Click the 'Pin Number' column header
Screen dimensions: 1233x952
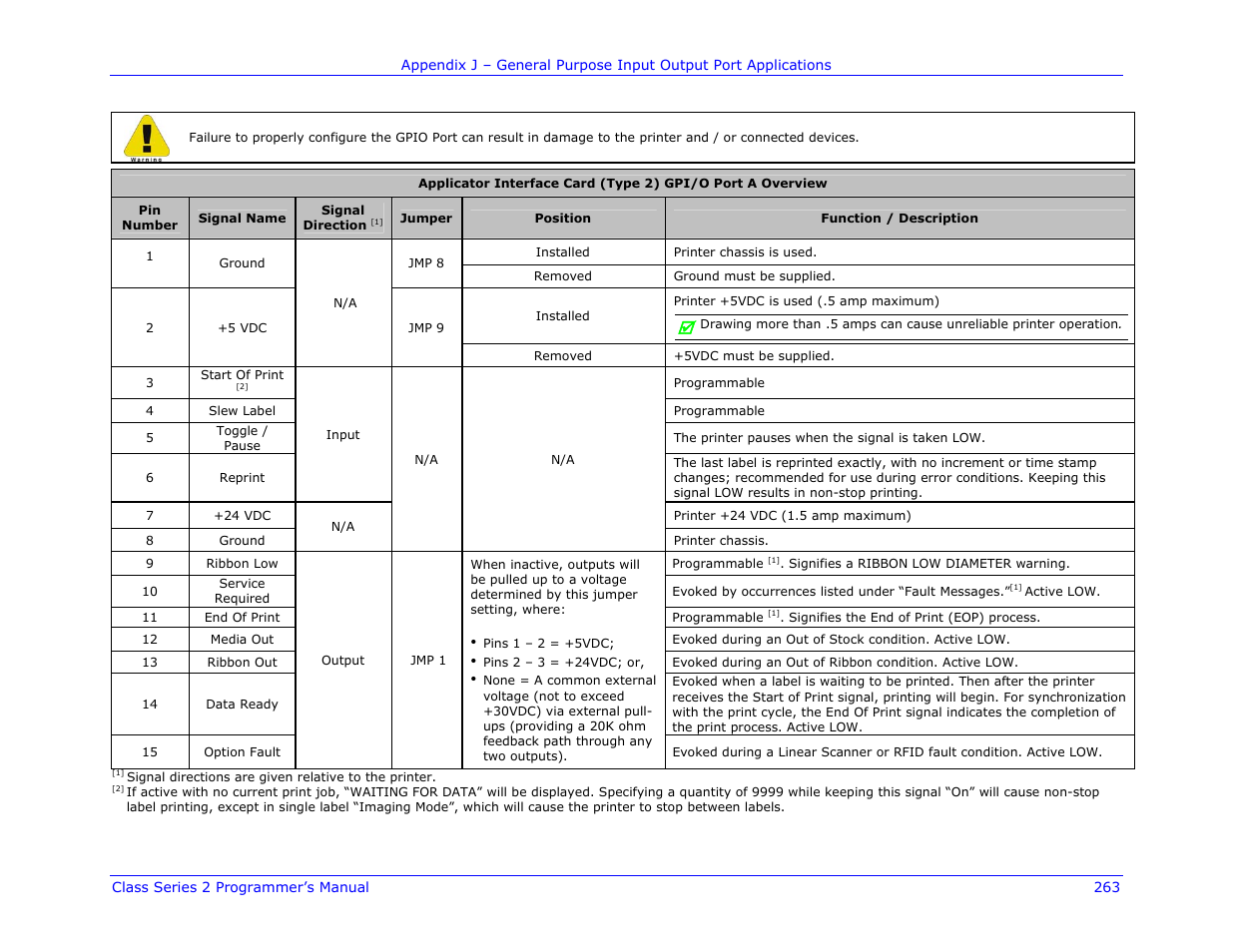(150, 218)
